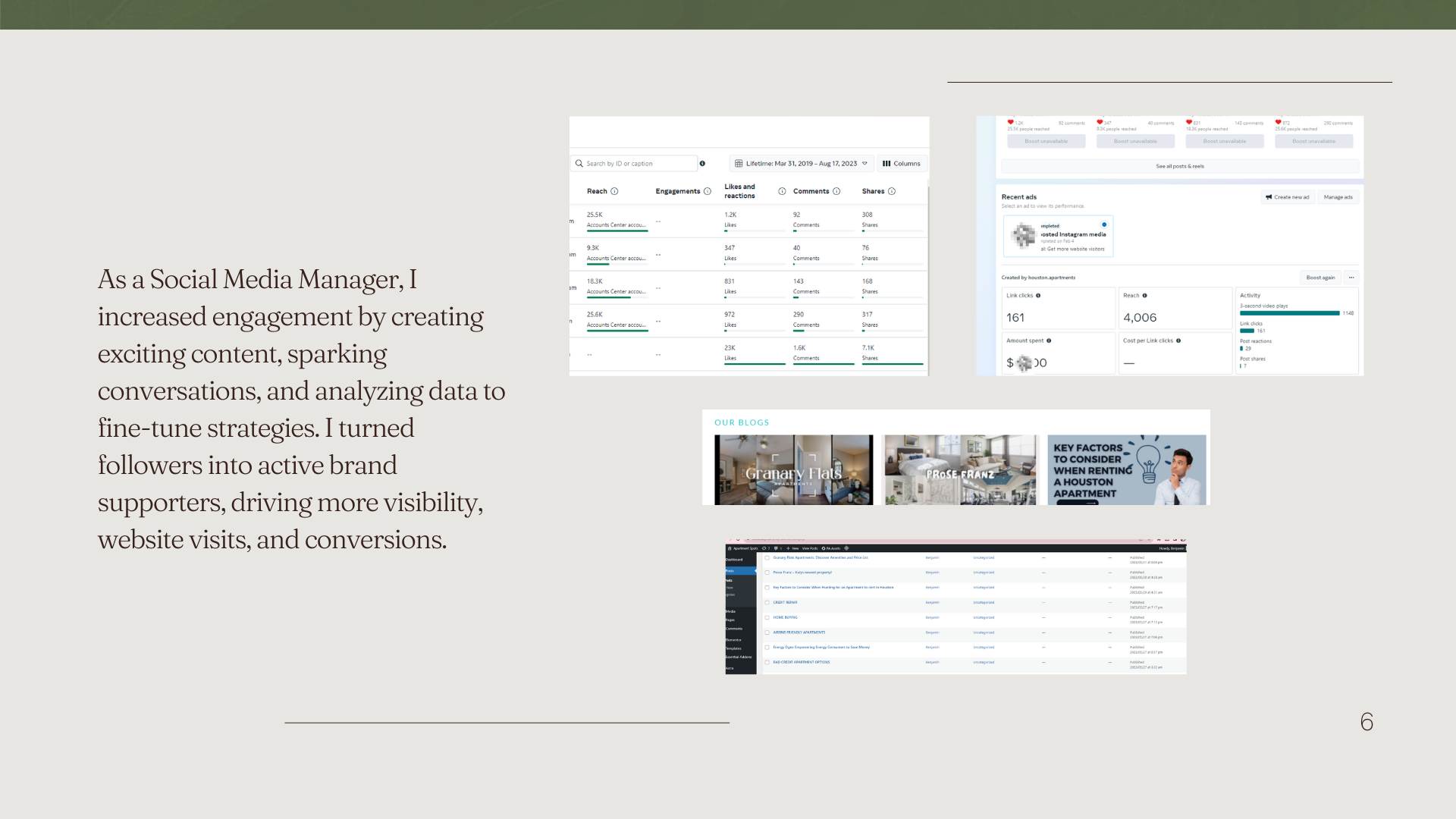The height and width of the screenshot is (819, 1456).
Task: Click the Engagements column info icon
Action: coord(707,191)
